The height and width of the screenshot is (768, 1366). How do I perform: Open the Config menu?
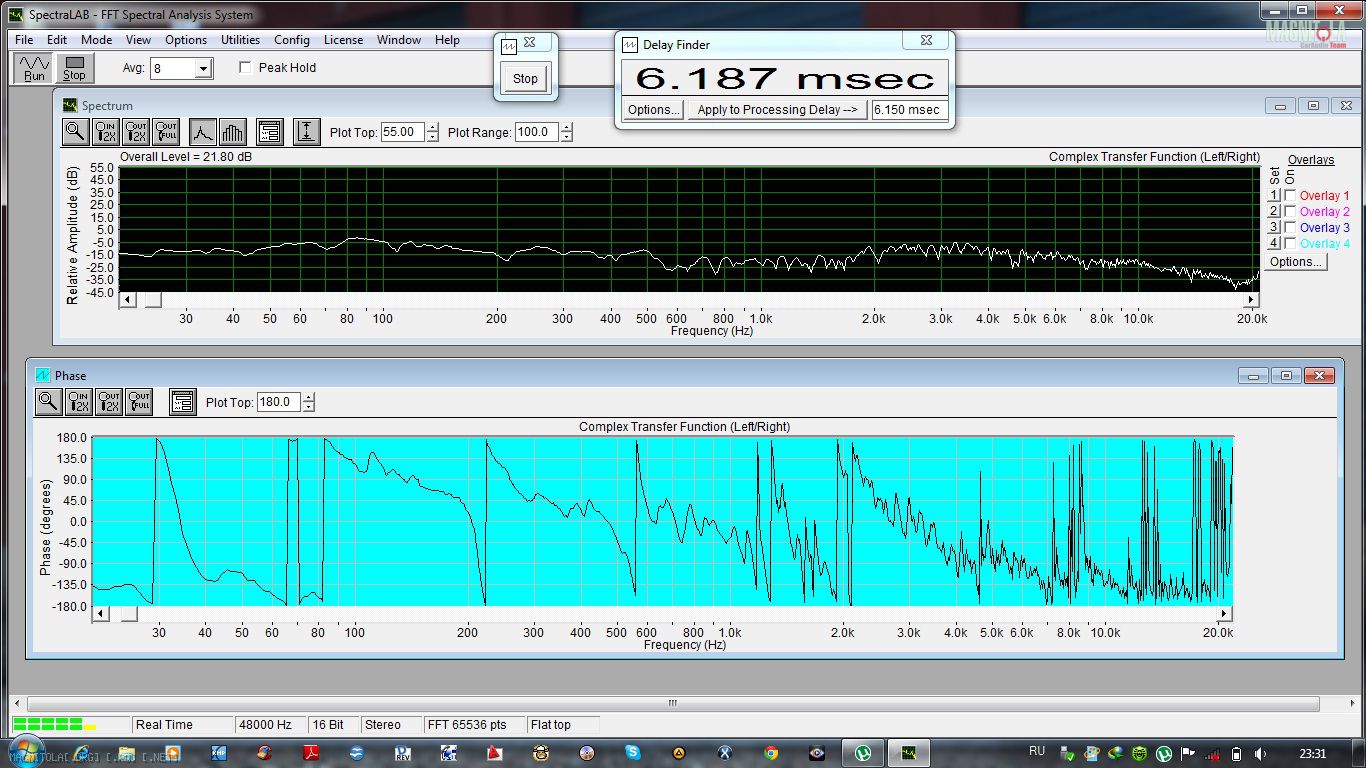click(x=292, y=40)
